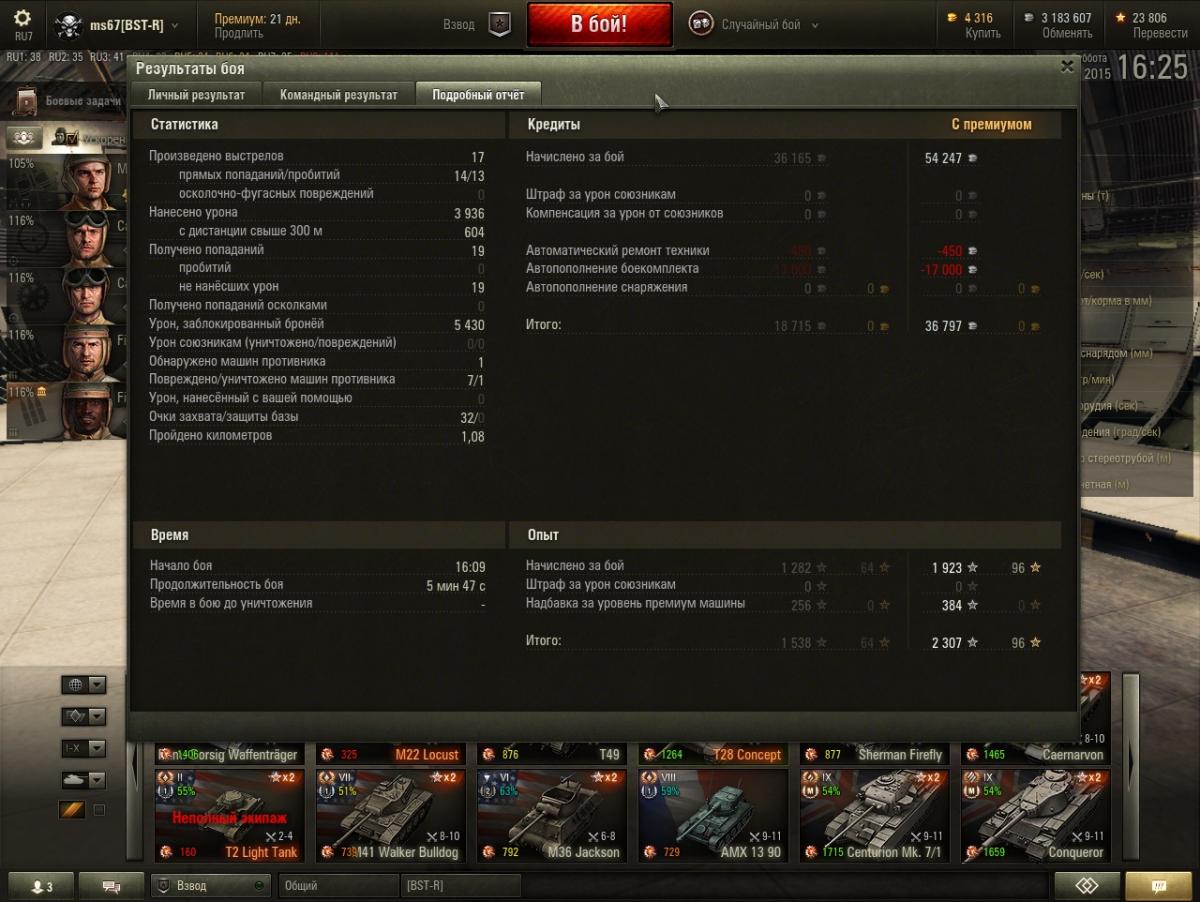The image size is (1200, 902).
Task: Click the RU7 server label under gear
Action: (x=23, y=36)
